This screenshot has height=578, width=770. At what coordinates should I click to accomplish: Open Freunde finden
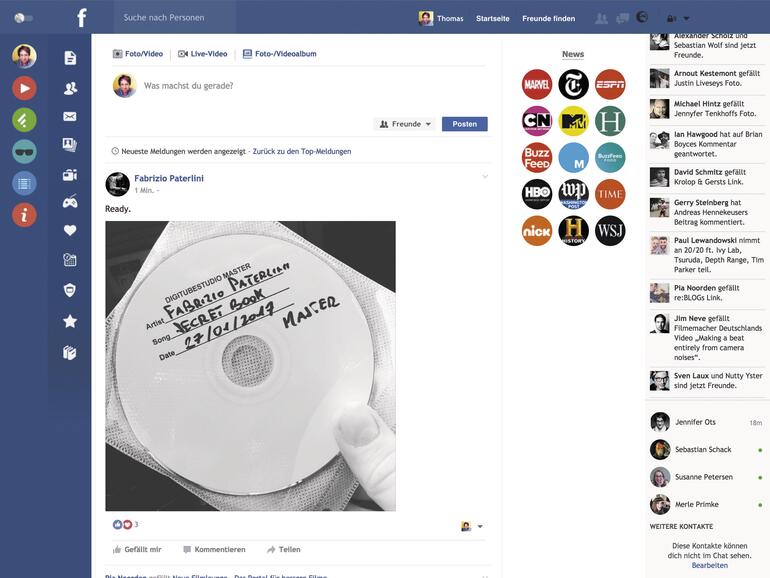pos(549,19)
